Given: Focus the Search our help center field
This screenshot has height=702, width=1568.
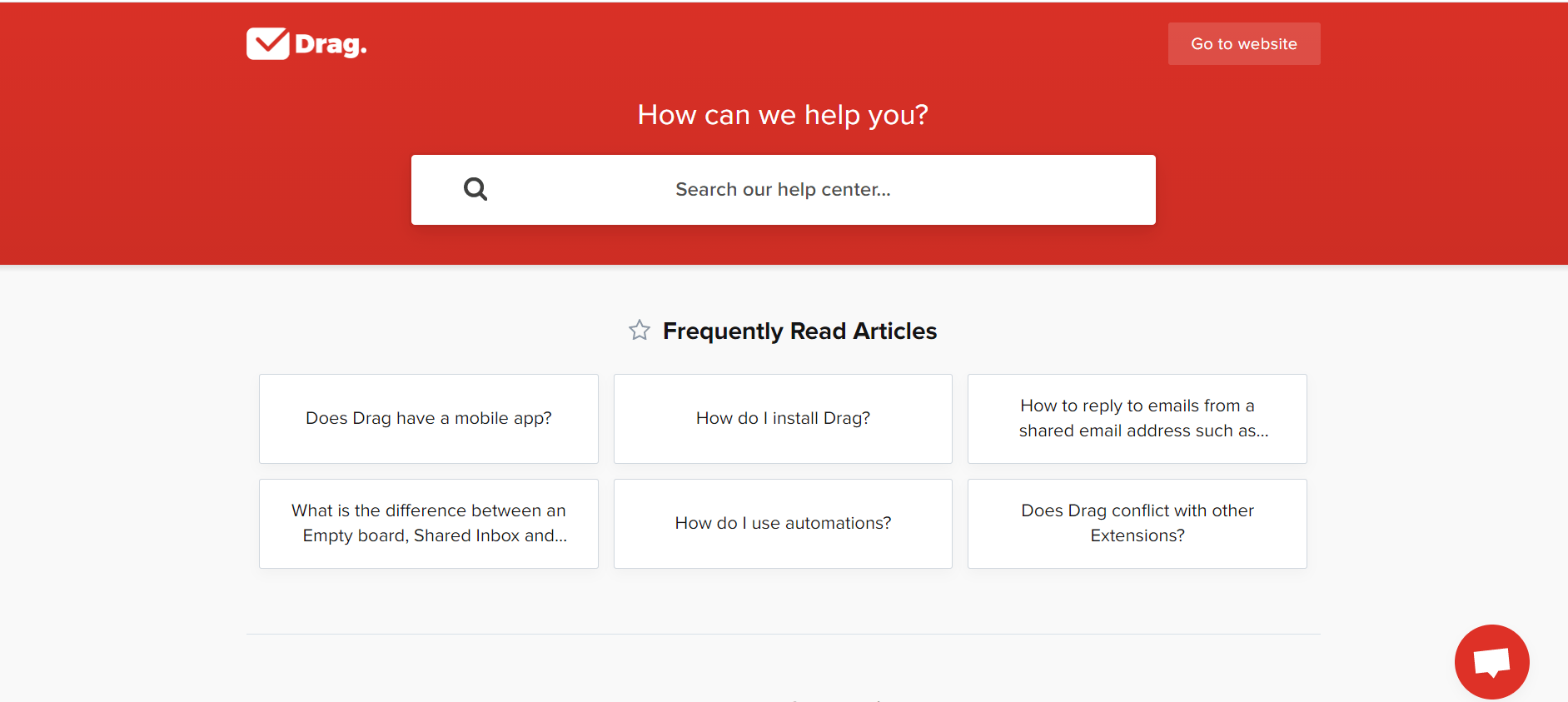Looking at the screenshot, I should (x=784, y=190).
